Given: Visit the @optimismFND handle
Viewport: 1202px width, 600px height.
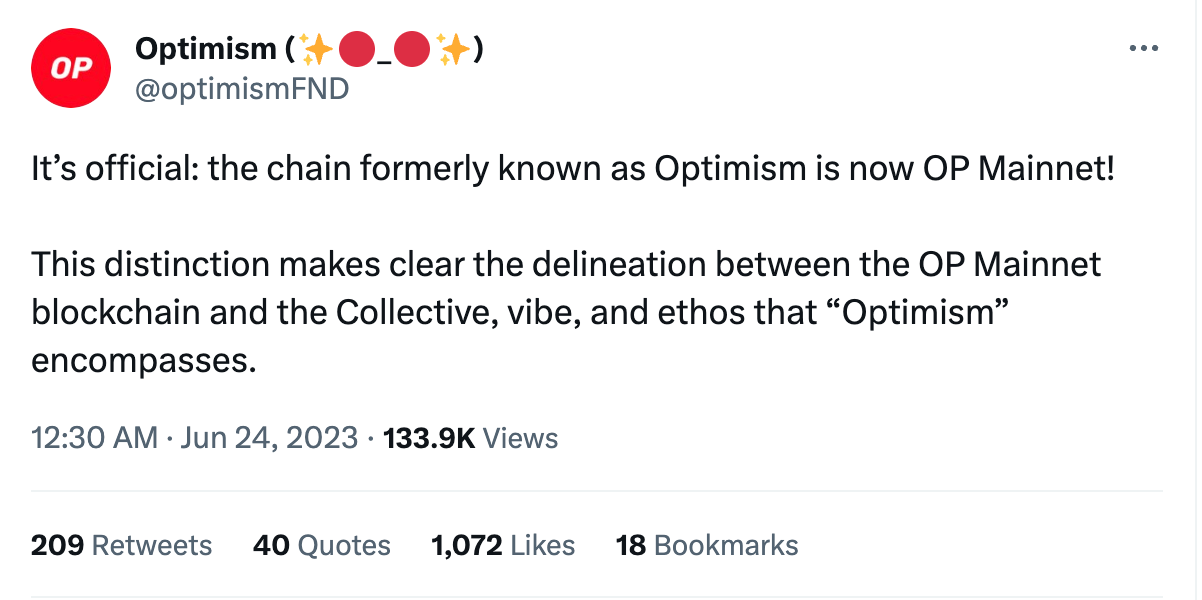Looking at the screenshot, I should [x=241, y=89].
